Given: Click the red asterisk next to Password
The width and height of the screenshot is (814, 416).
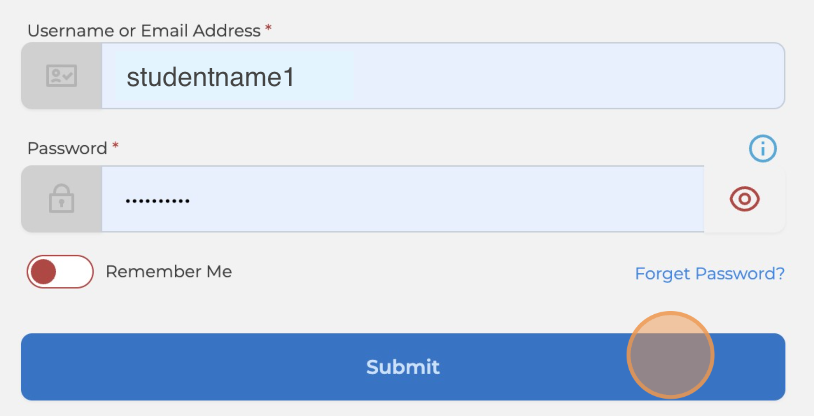Looking at the screenshot, I should coord(115,147).
